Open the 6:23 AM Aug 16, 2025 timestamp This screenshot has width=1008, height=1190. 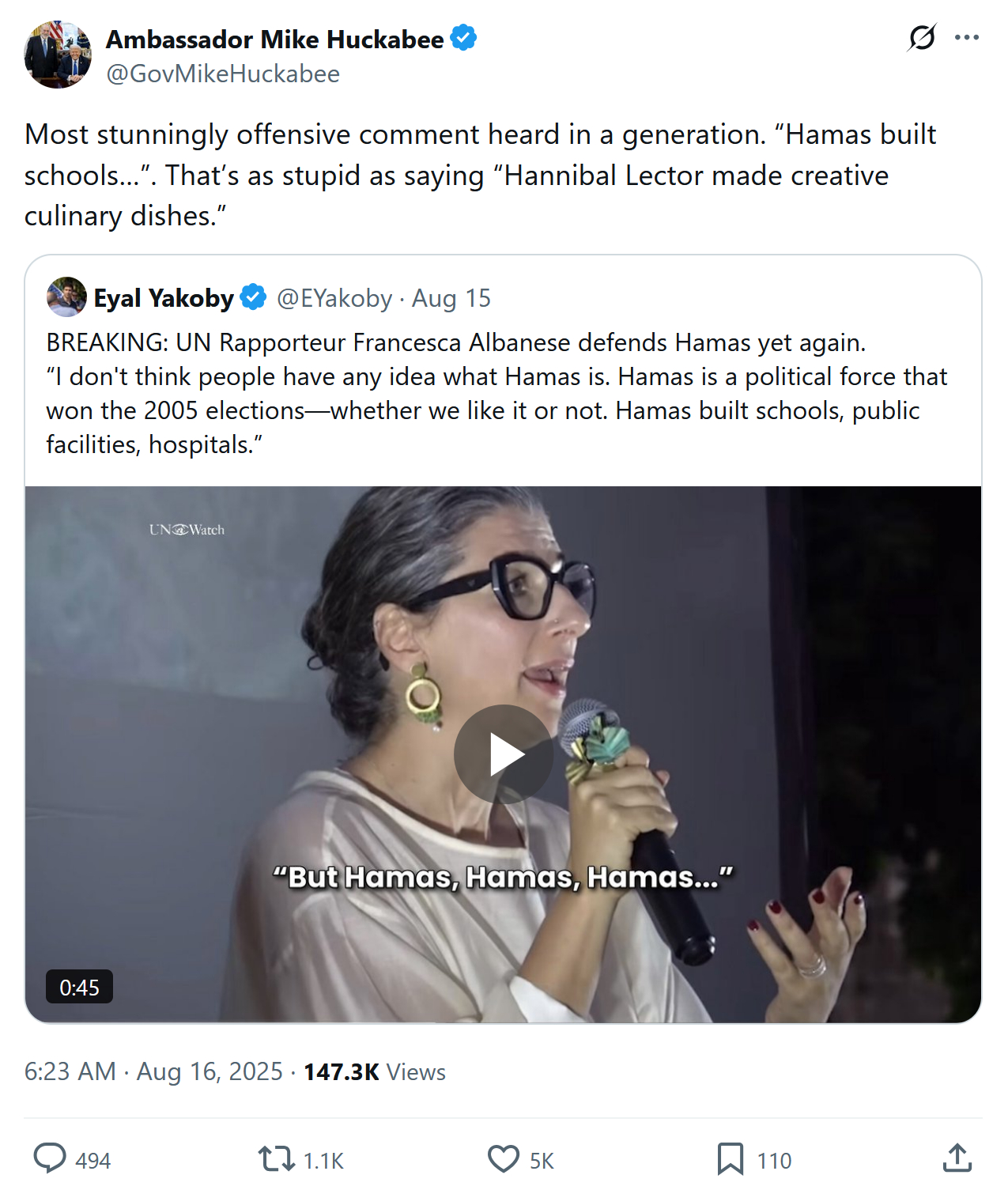(153, 1071)
